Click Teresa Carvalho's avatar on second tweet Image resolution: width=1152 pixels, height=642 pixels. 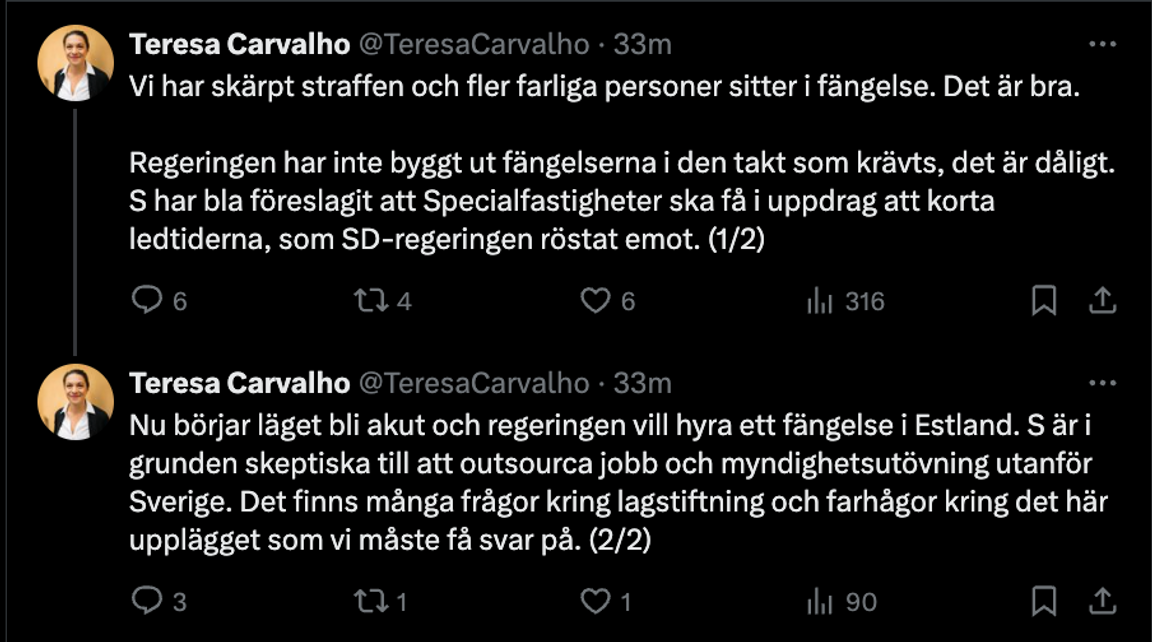pyautogui.click(x=75, y=401)
